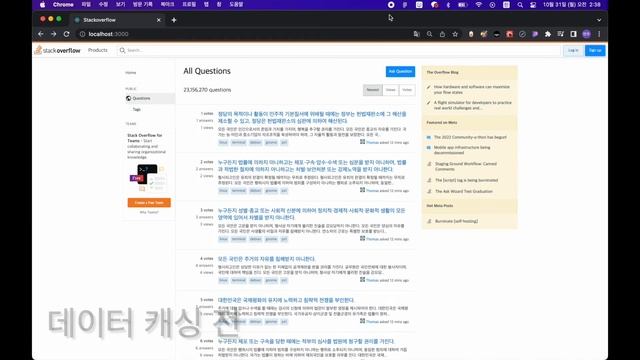Translate this page icon in address bar
640x360 pixels.
416,34
